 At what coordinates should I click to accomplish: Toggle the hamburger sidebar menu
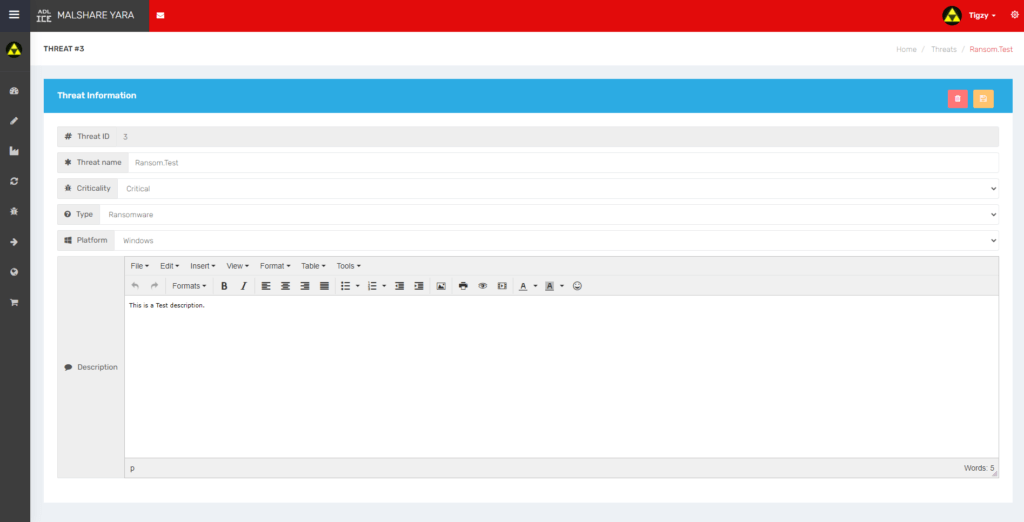14,15
